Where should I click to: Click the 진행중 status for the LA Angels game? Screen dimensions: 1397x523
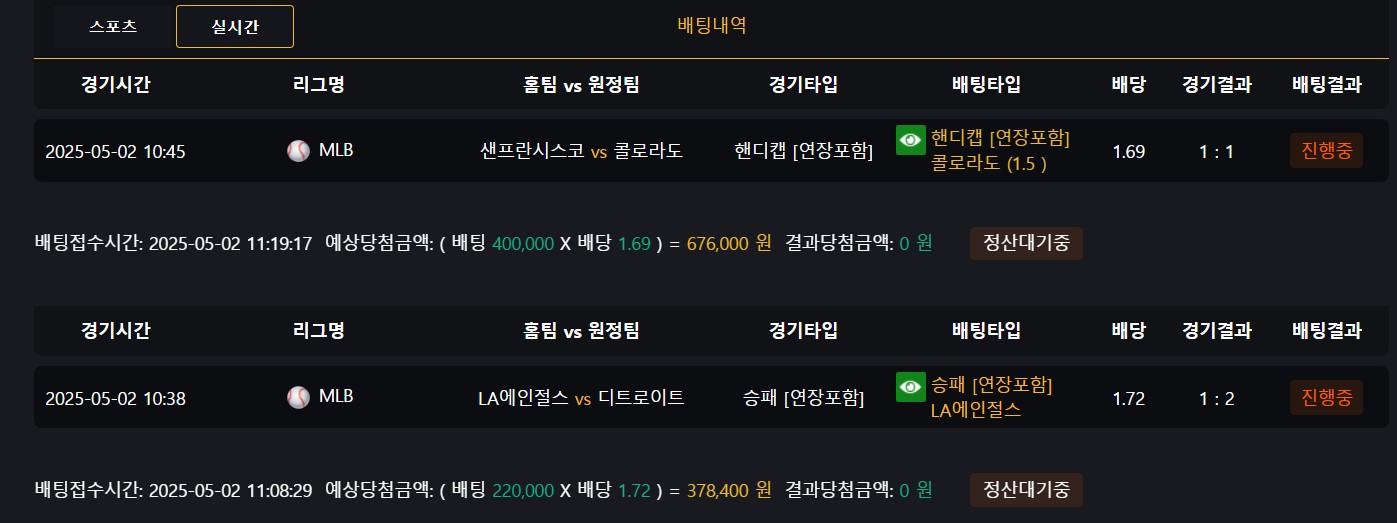pos(1326,397)
